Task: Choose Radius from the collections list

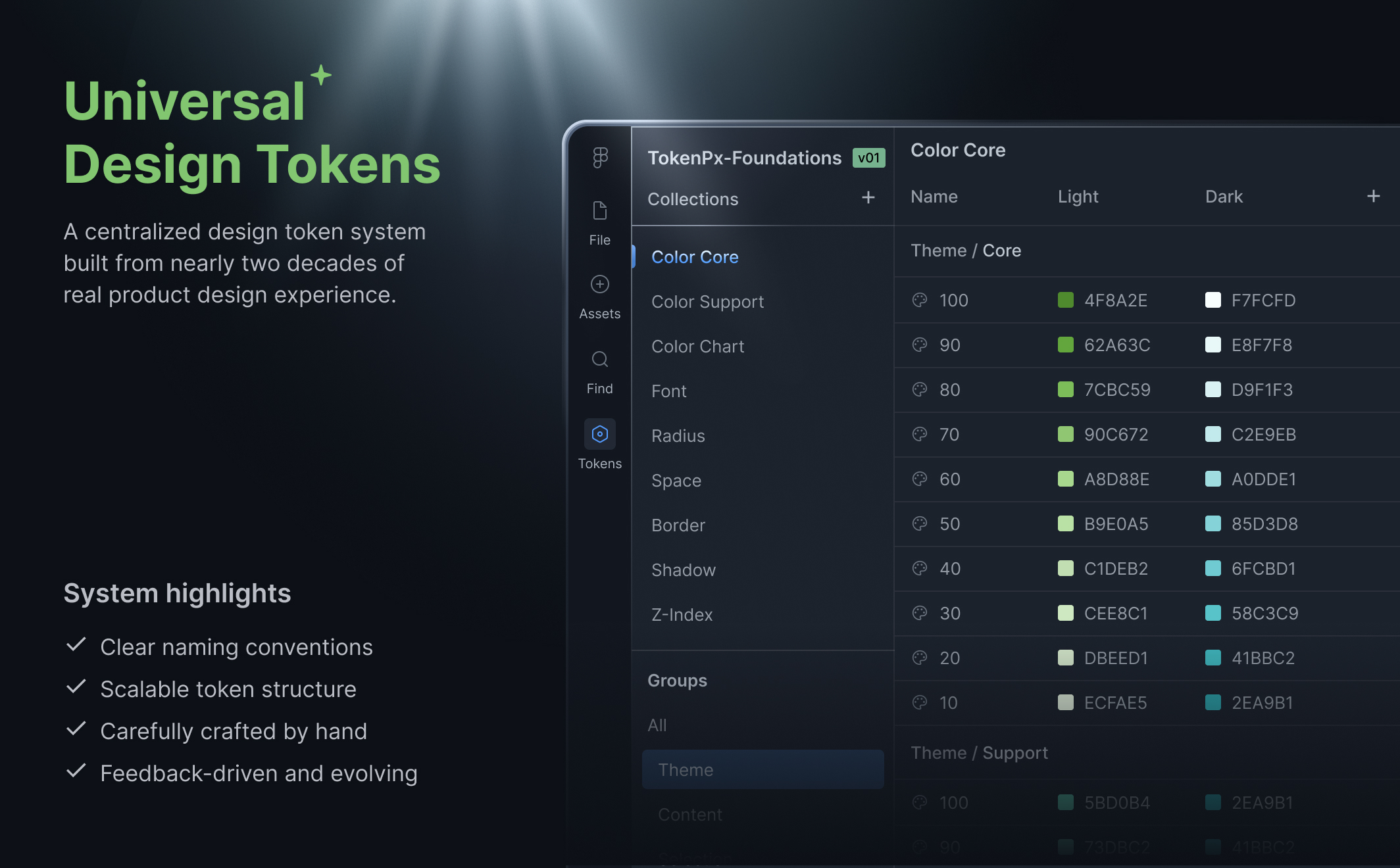Action: [x=678, y=435]
